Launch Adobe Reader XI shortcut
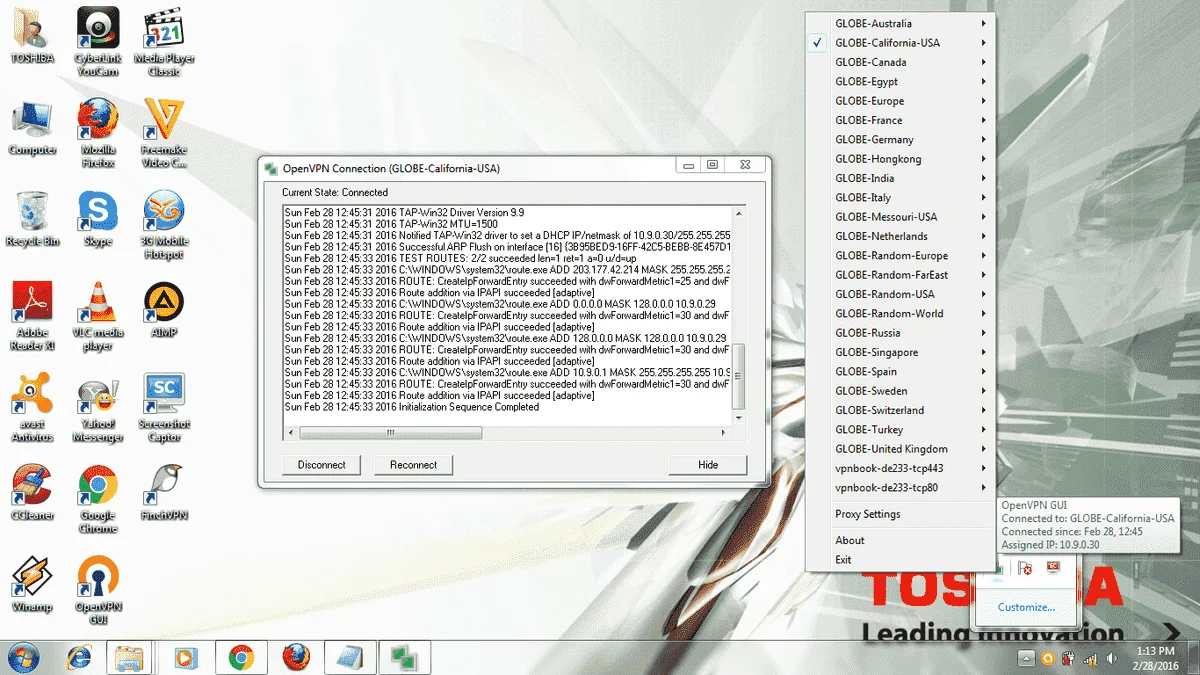Viewport: 1200px width, 675px height. 33,316
